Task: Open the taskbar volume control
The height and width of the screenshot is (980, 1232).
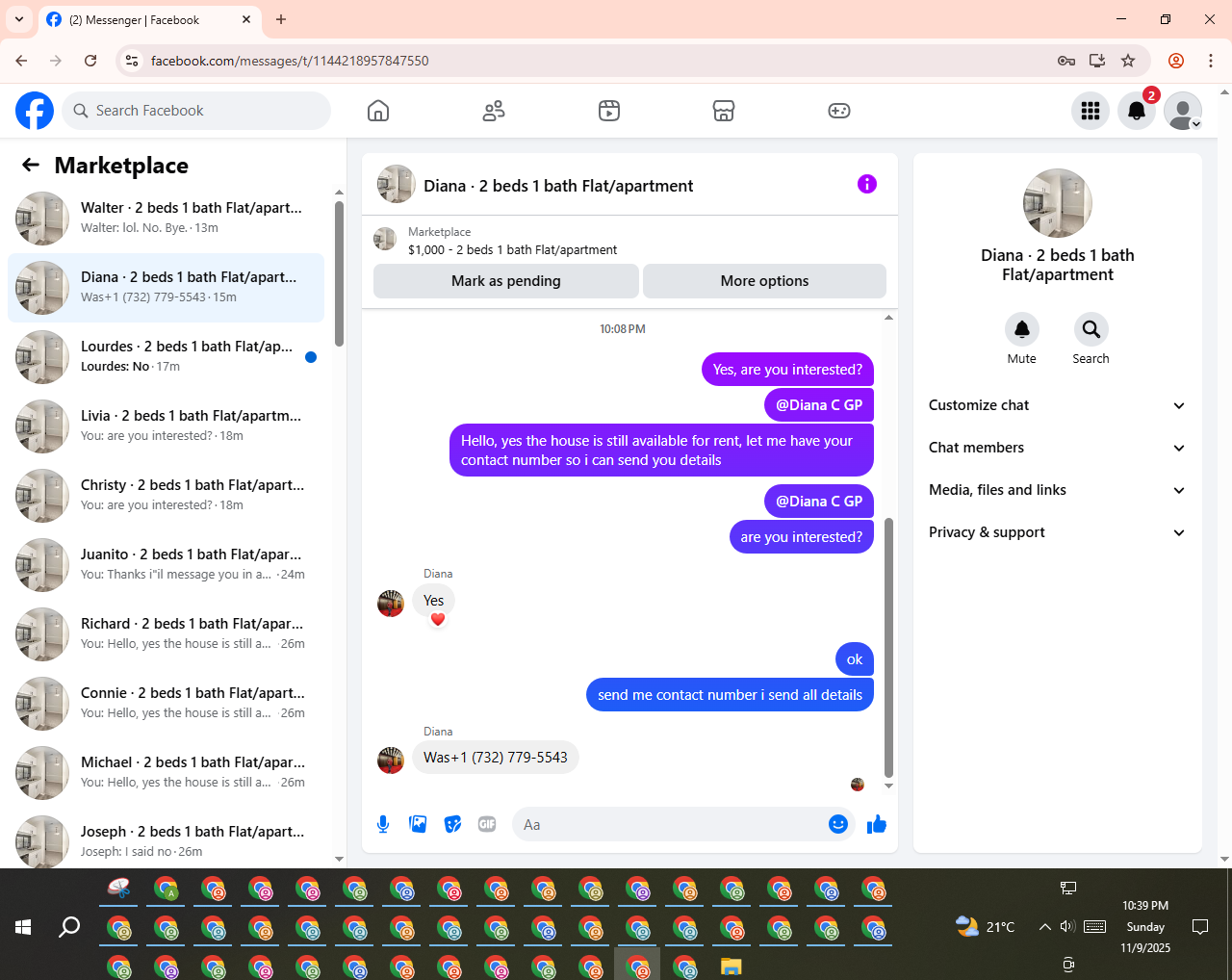Action: (x=1067, y=927)
